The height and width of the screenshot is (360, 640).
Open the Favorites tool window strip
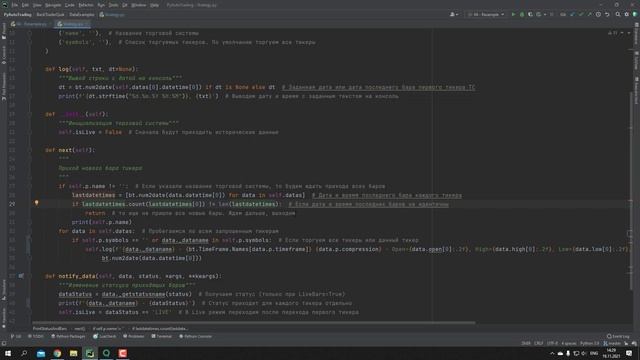tap(4, 318)
